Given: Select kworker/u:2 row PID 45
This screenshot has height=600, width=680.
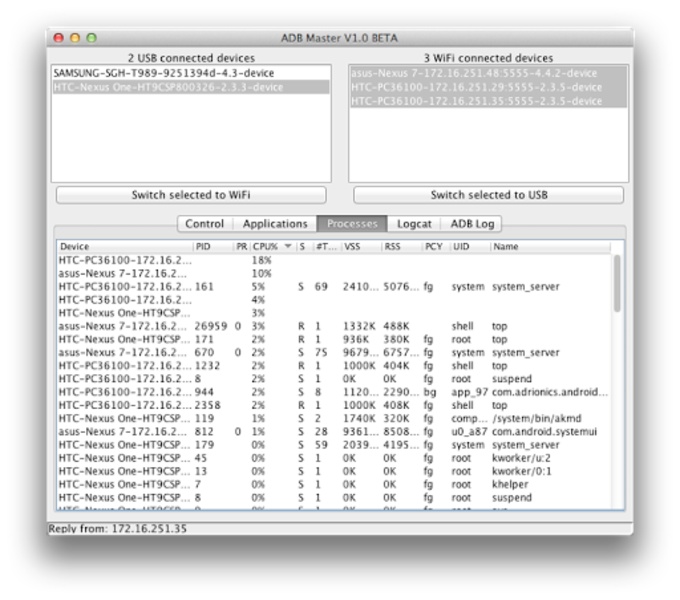Looking at the screenshot, I should click(x=334, y=458).
